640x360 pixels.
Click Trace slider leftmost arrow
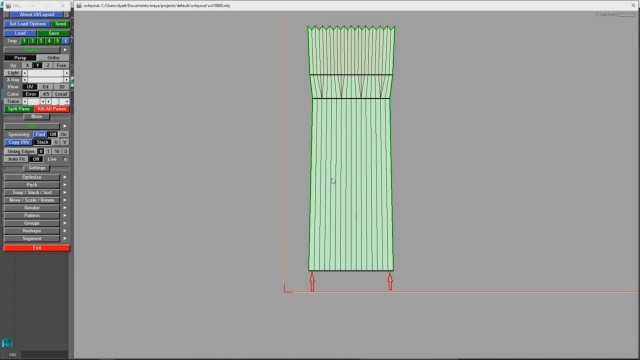(25, 101)
